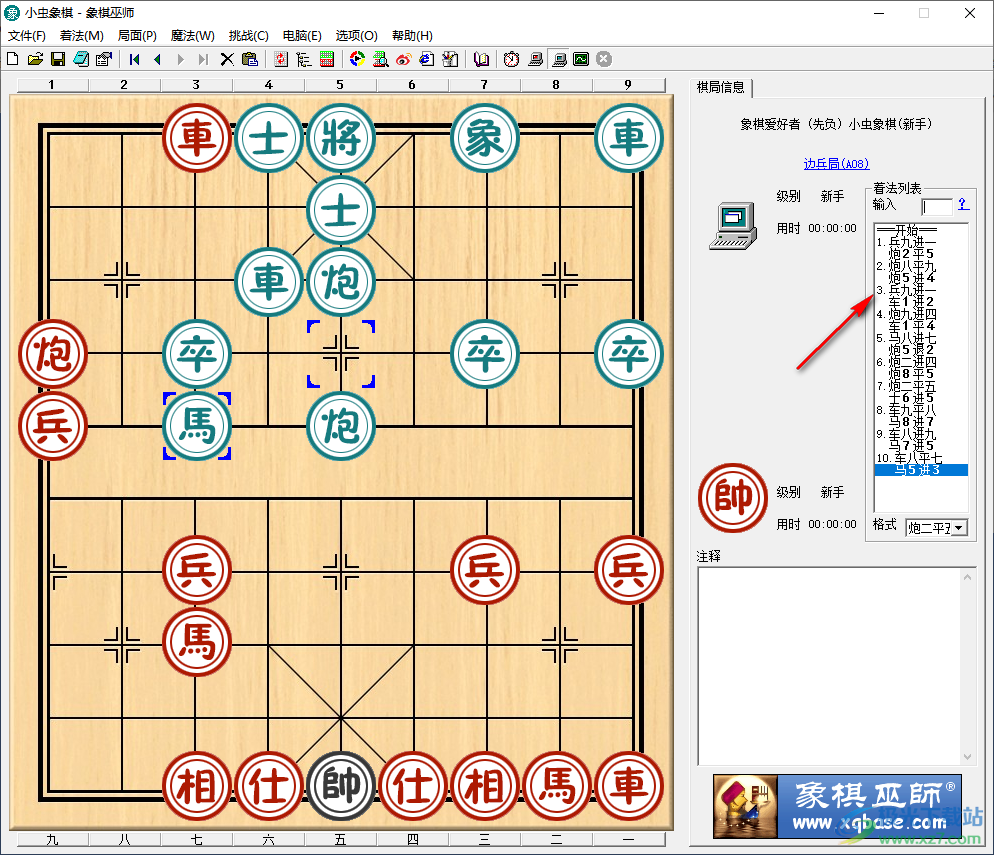Open the move tree icon

point(304,60)
